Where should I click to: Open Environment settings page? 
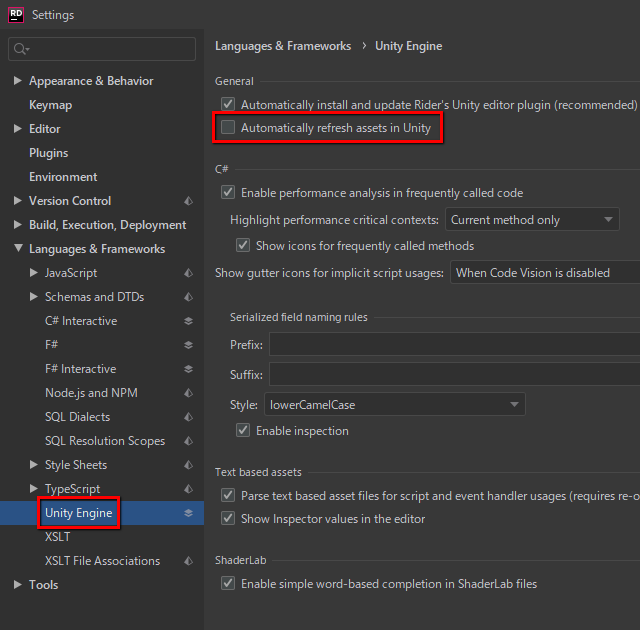pyautogui.click(x=63, y=177)
